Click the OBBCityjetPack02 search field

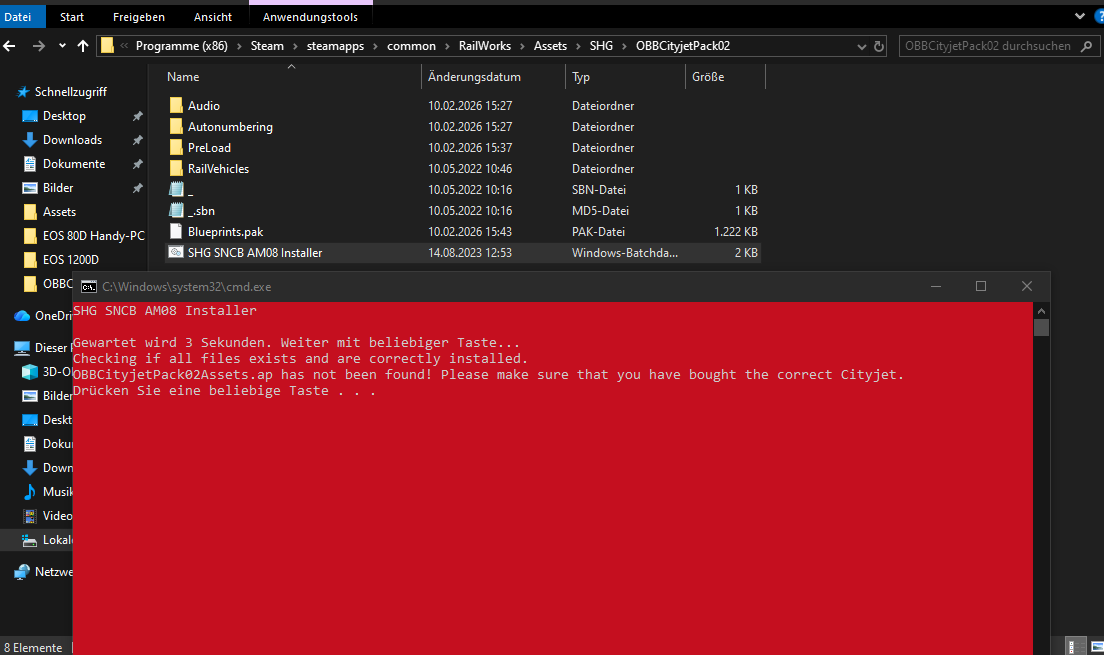pyautogui.click(x=989, y=46)
